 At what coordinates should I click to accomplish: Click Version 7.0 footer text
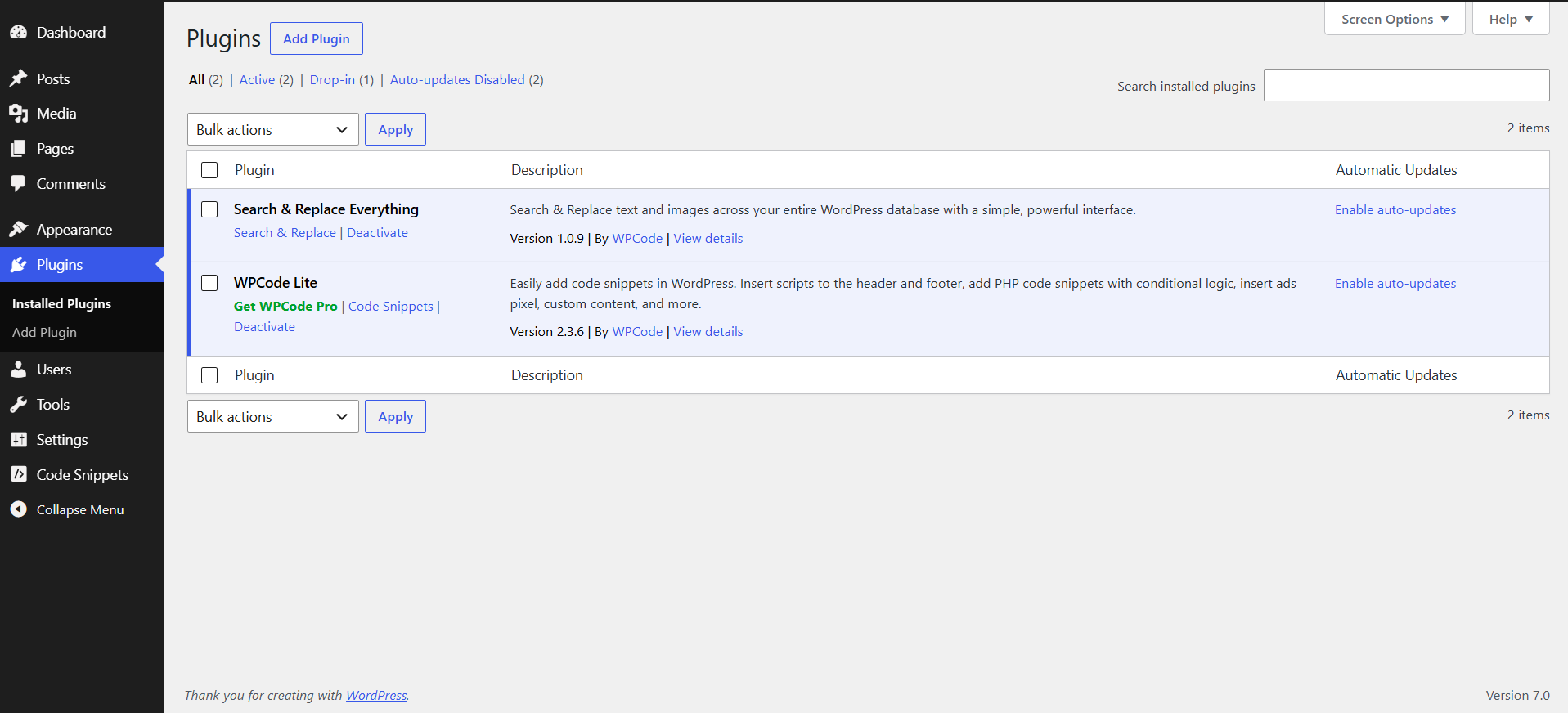1517,695
